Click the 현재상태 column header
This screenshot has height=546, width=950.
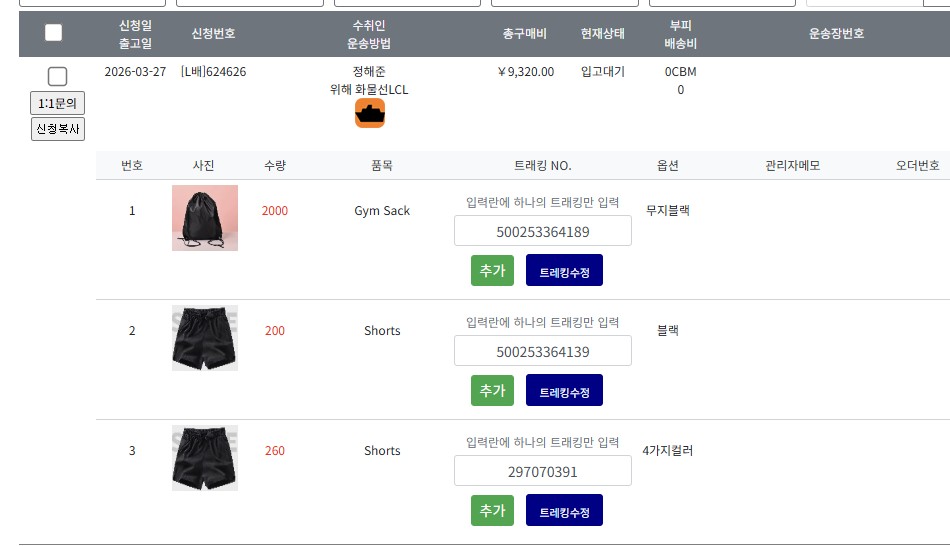click(x=602, y=33)
